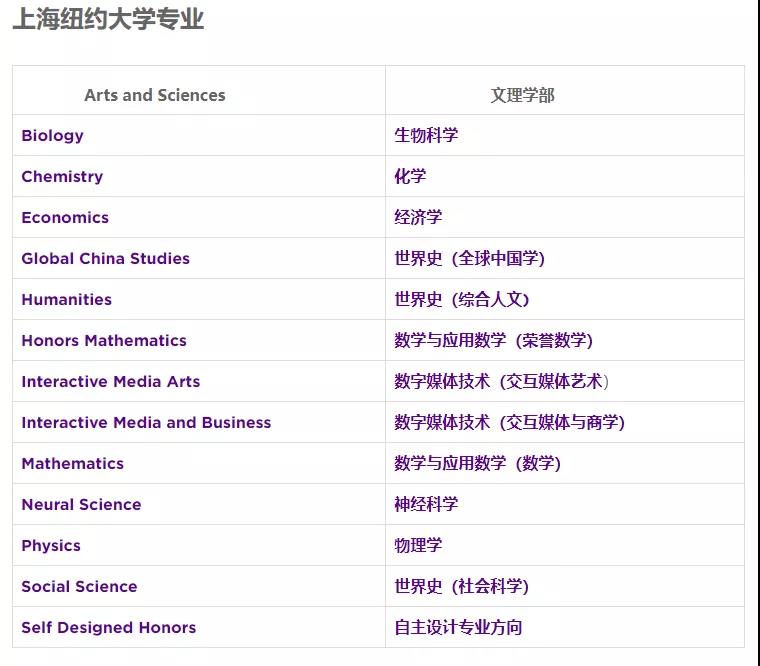Open the Mathematics major link
760x666 pixels.
pos(72,463)
